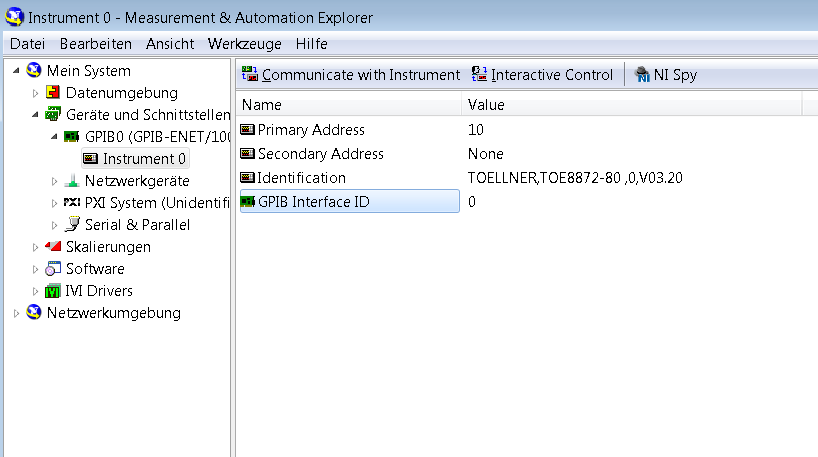This screenshot has width=818, height=457.
Task: Open the Datei menu
Action: (27, 44)
